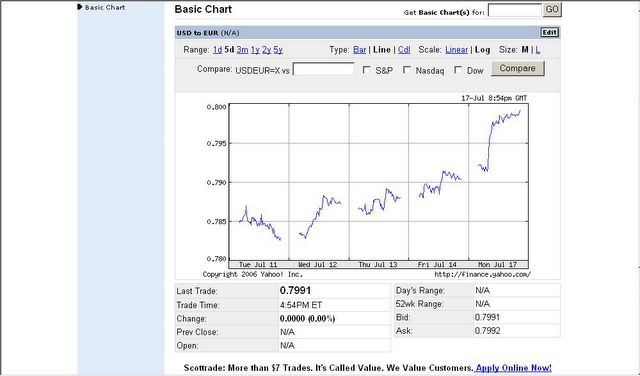This screenshot has height=376, width=640.
Task: Show the 5y range chart
Action: [278, 50]
